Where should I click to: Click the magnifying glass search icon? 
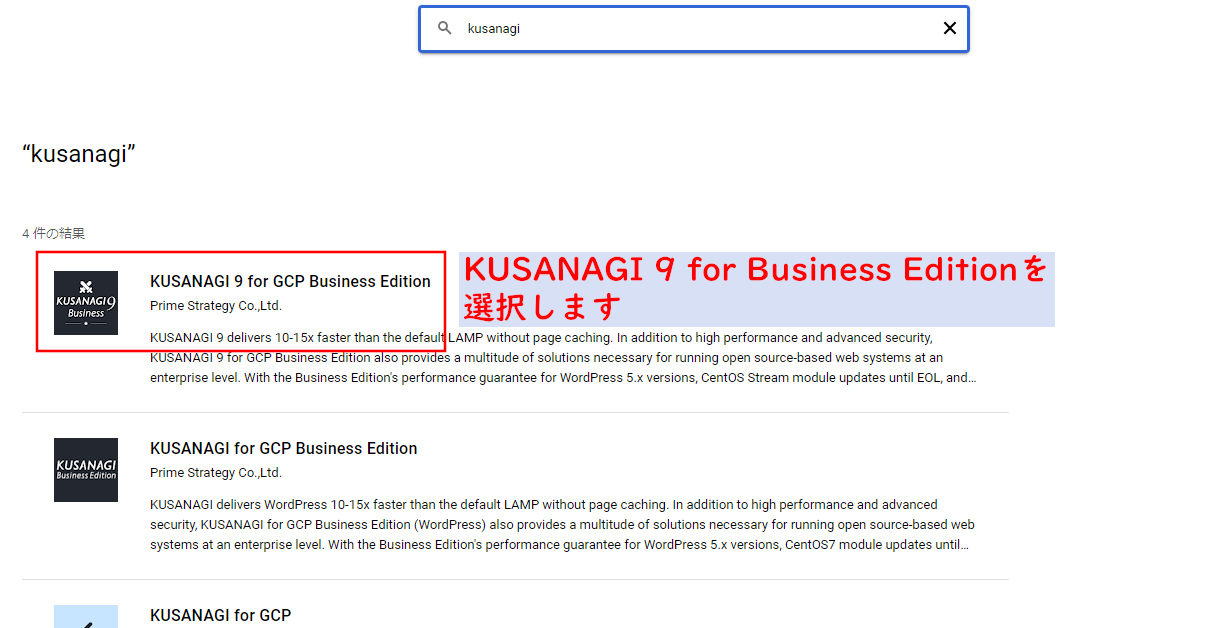click(445, 28)
